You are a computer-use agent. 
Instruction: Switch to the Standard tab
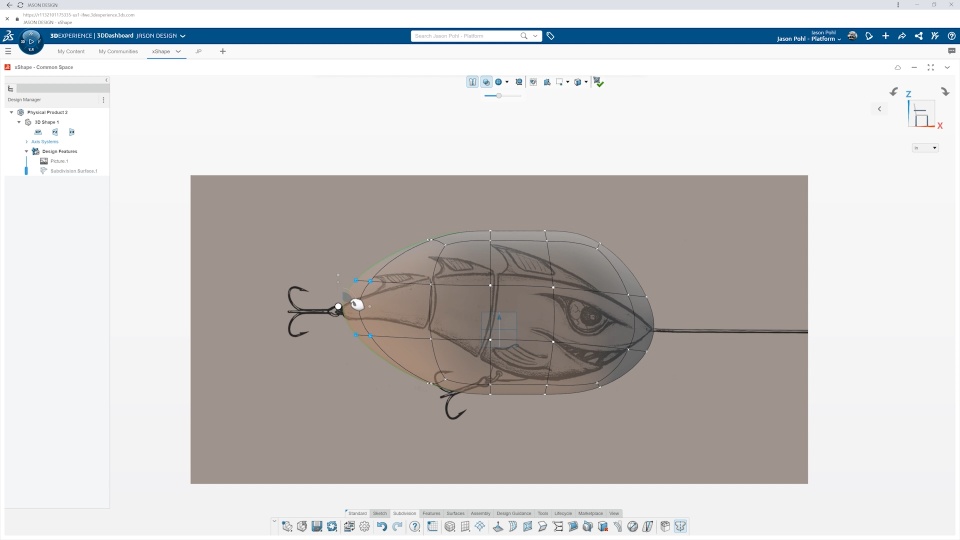point(358,513)
